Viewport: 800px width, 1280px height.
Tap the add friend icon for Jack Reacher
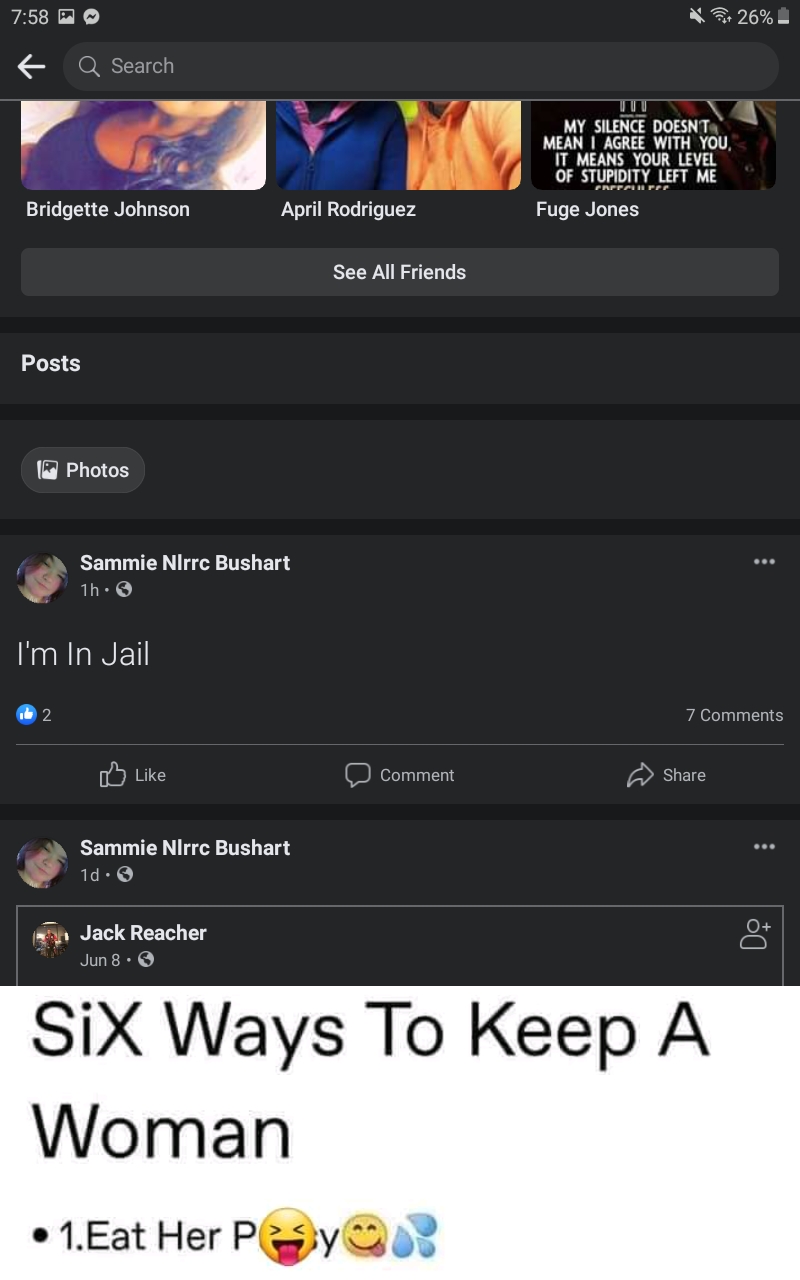click(754, 934)
